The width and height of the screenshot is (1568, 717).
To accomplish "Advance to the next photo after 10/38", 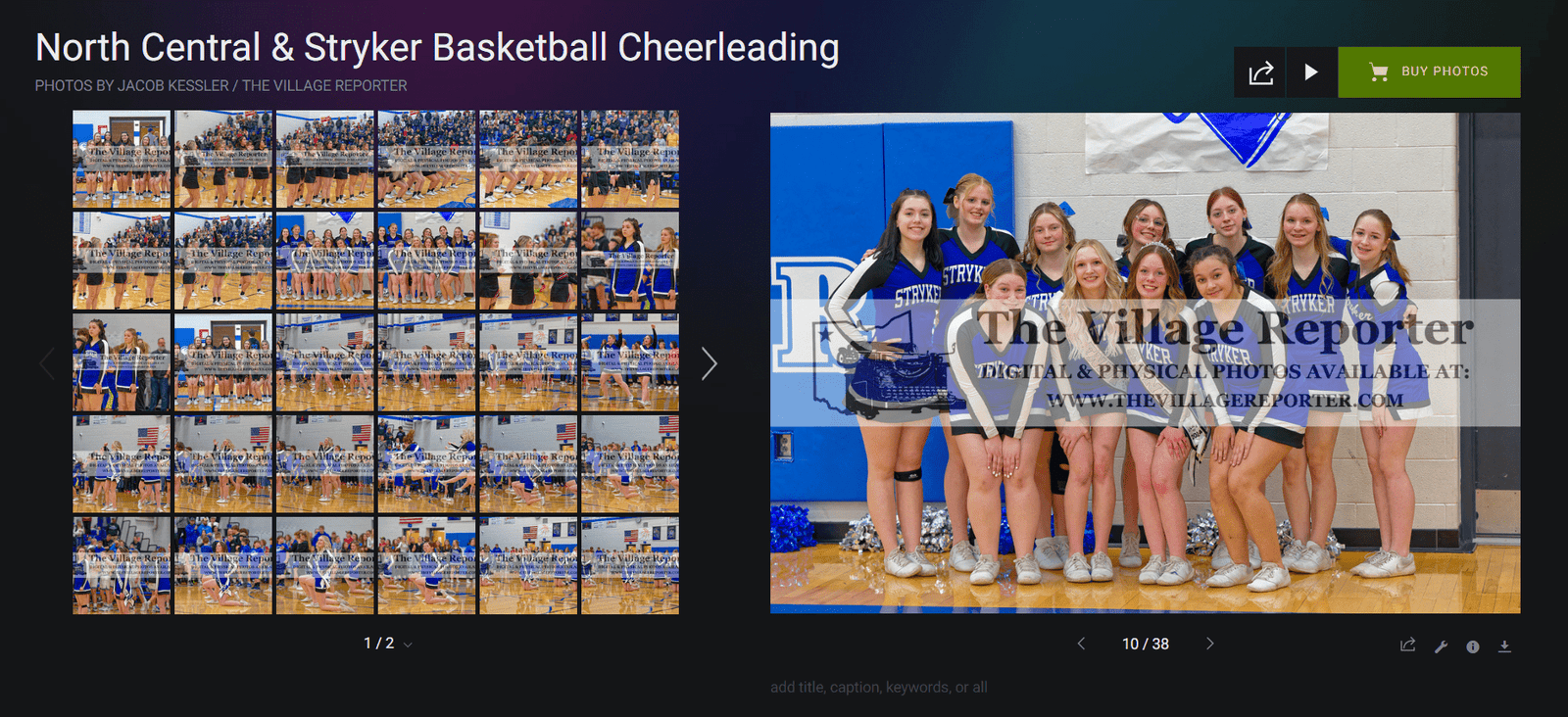I will (x=1209, y=644).
